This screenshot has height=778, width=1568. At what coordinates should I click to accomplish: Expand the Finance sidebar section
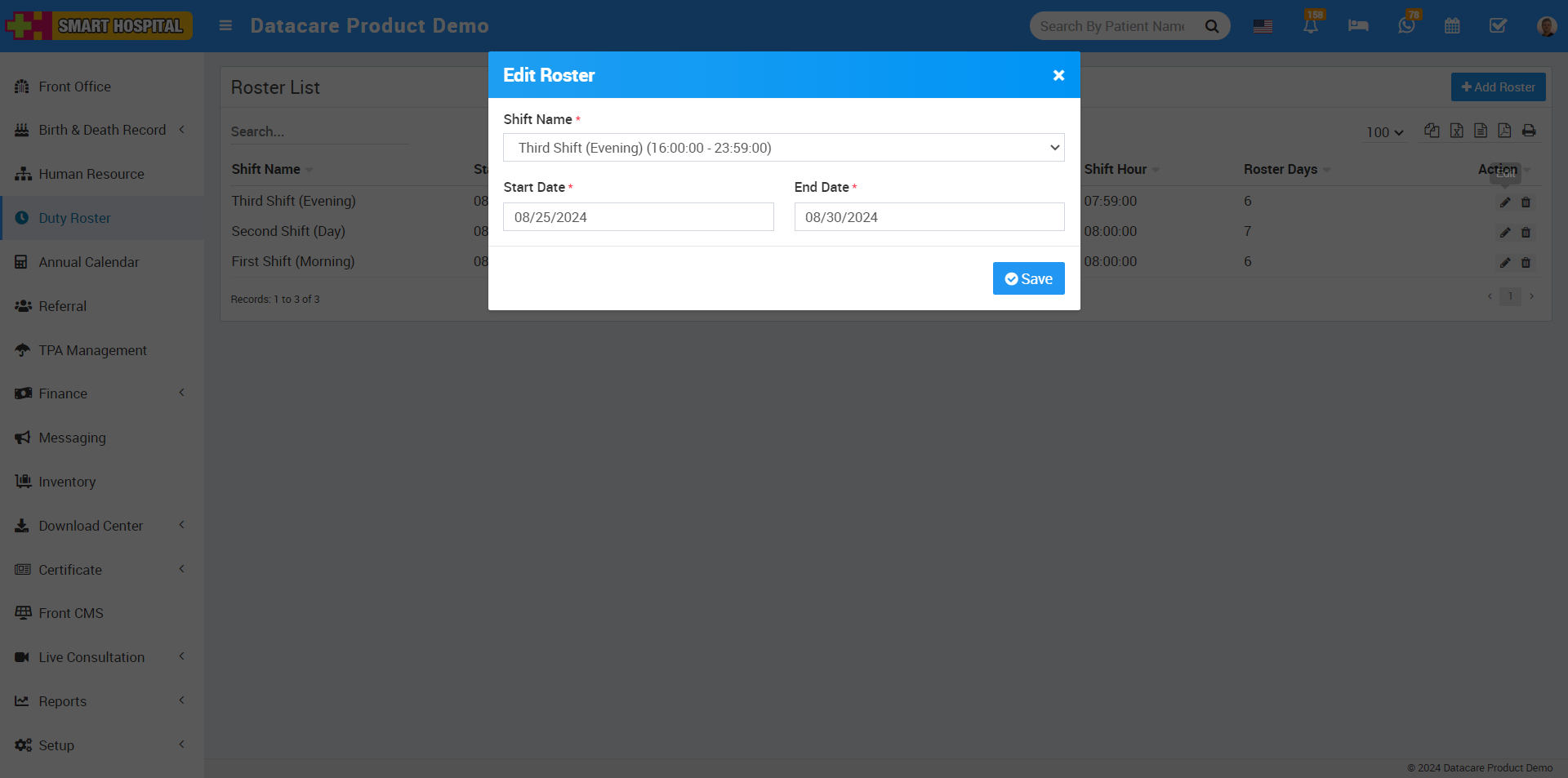pyautogui.click(x=100, y=393)
